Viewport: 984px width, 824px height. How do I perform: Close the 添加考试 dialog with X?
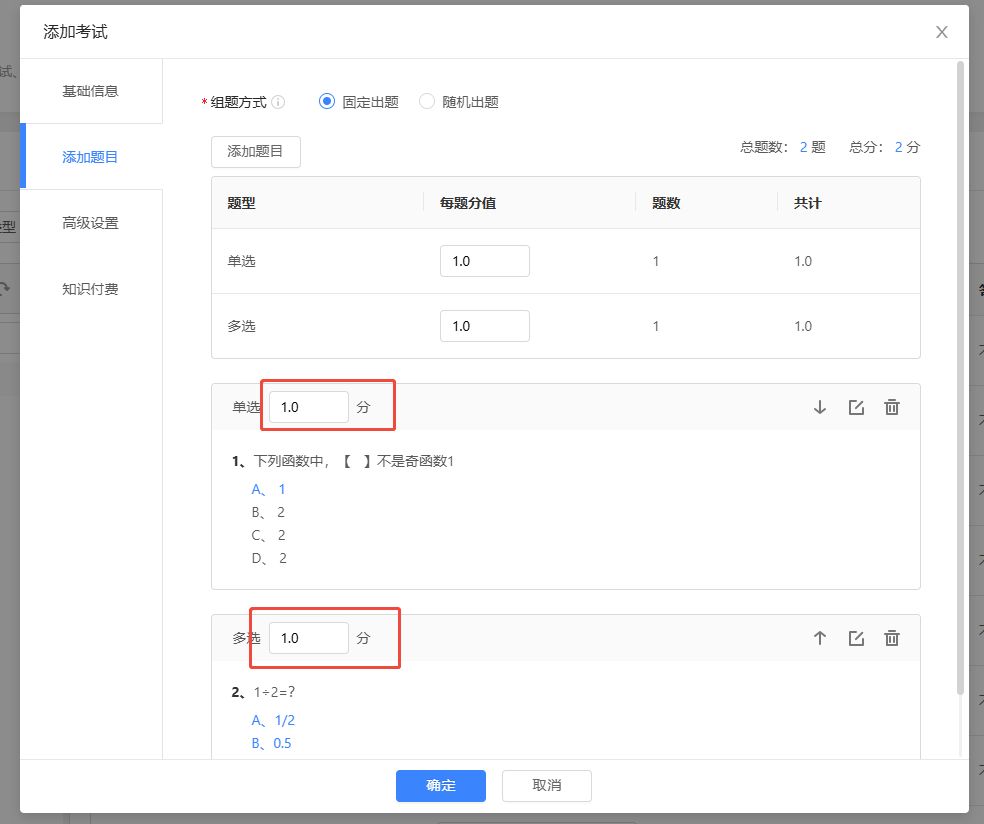941,32
